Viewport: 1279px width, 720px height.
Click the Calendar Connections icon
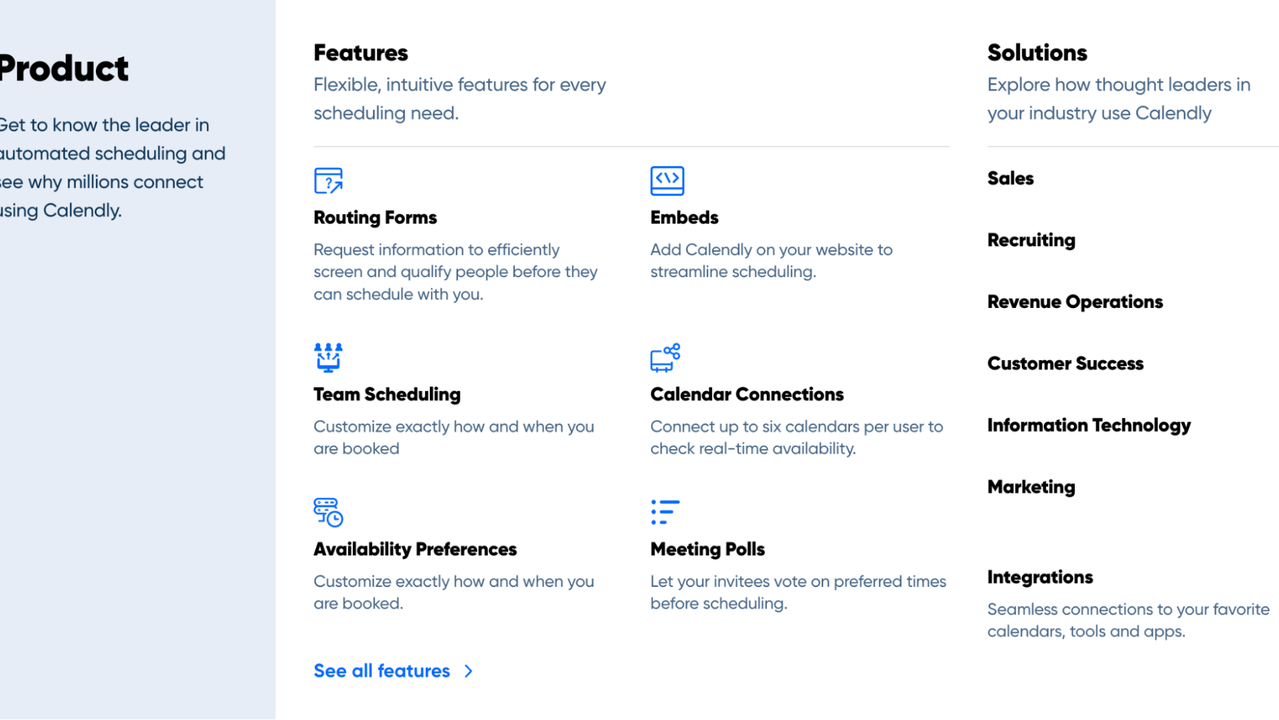coord(665,357)
